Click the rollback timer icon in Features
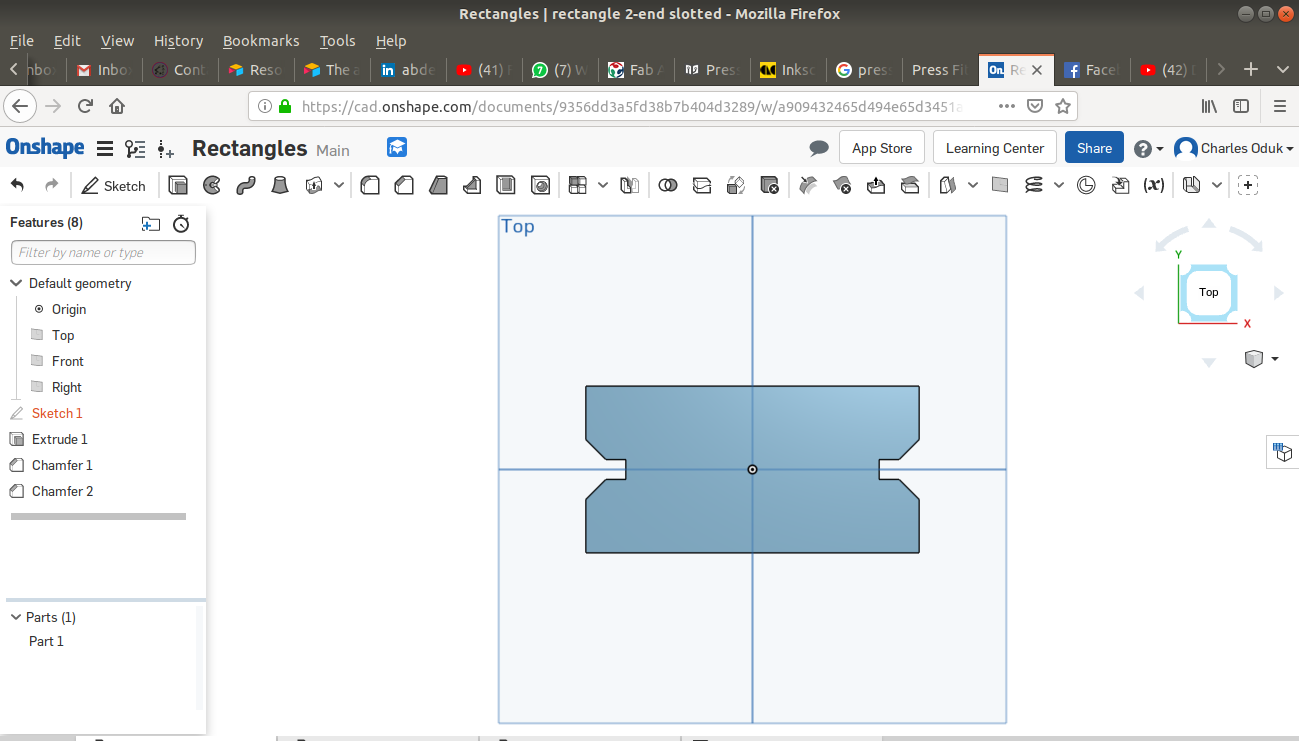The image size is (1299, 741). tap(181, 223)
